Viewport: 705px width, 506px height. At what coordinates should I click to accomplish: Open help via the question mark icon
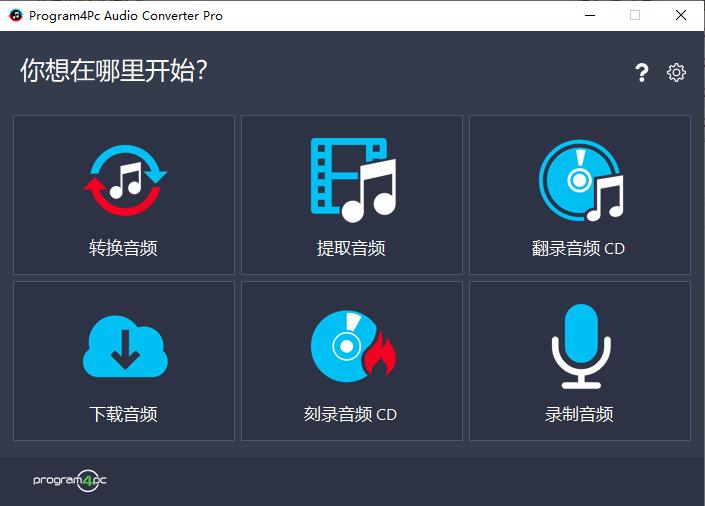(x=642, y=72)
